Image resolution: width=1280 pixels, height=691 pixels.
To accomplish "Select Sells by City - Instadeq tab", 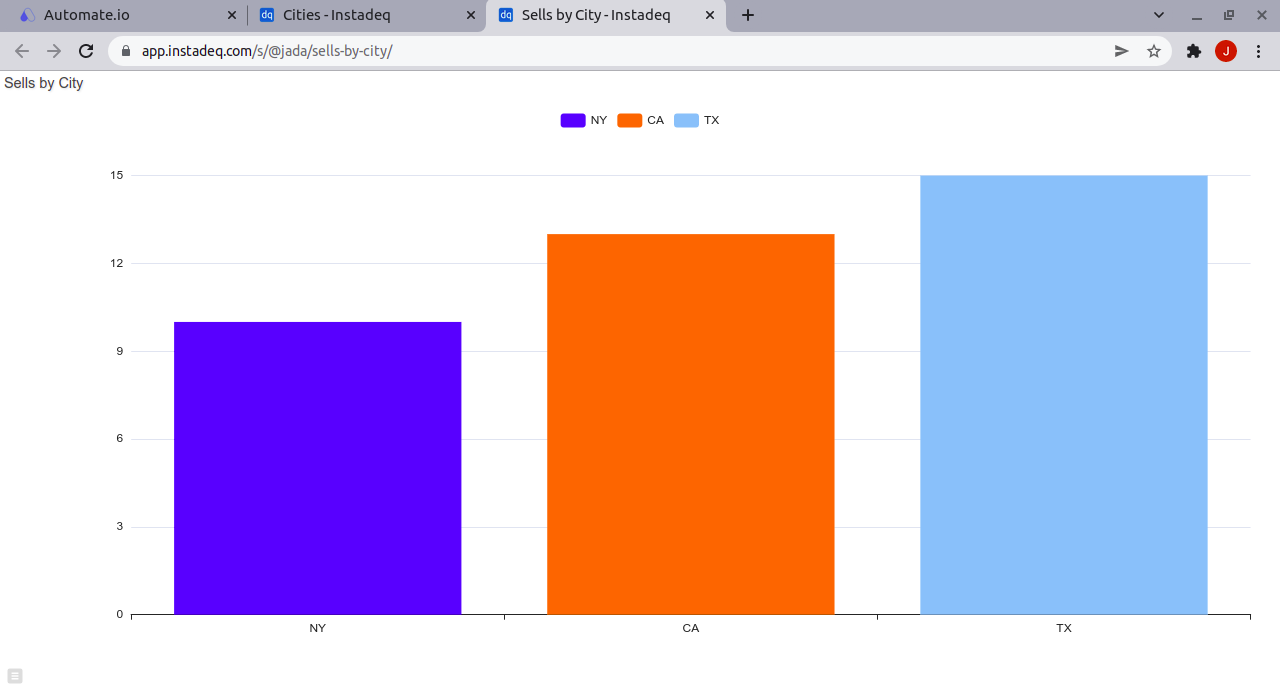I will pos(605,15).
